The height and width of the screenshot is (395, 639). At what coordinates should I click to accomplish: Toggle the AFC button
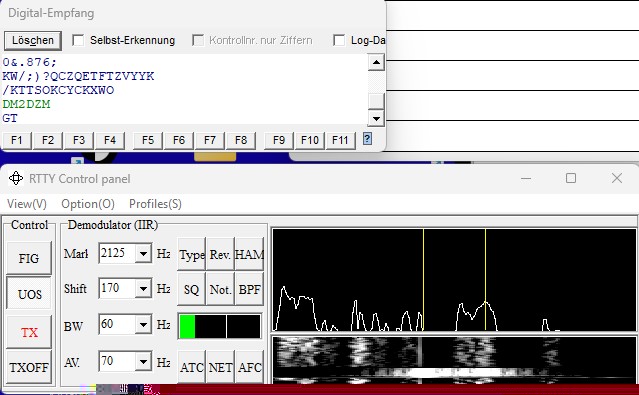pyautogui.click(x=249, y=367)
